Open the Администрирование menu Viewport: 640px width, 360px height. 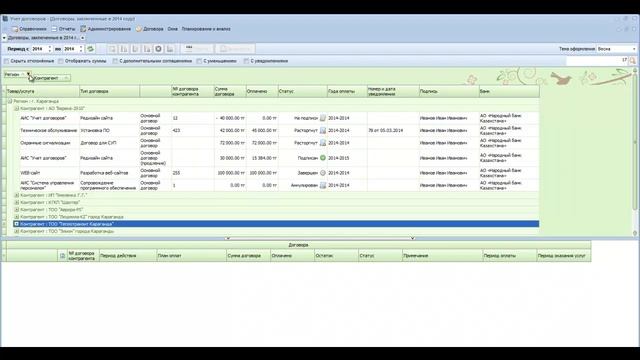pyautogui.click(x=106, y=29)
